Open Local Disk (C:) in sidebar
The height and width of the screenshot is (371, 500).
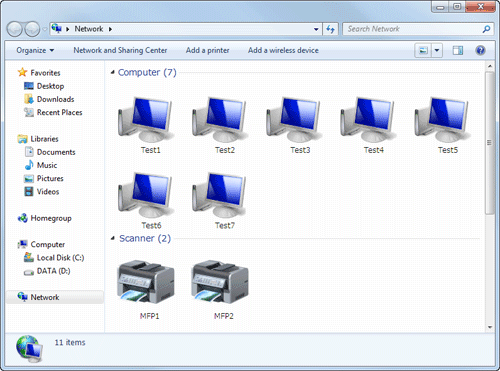coord(54,258)
